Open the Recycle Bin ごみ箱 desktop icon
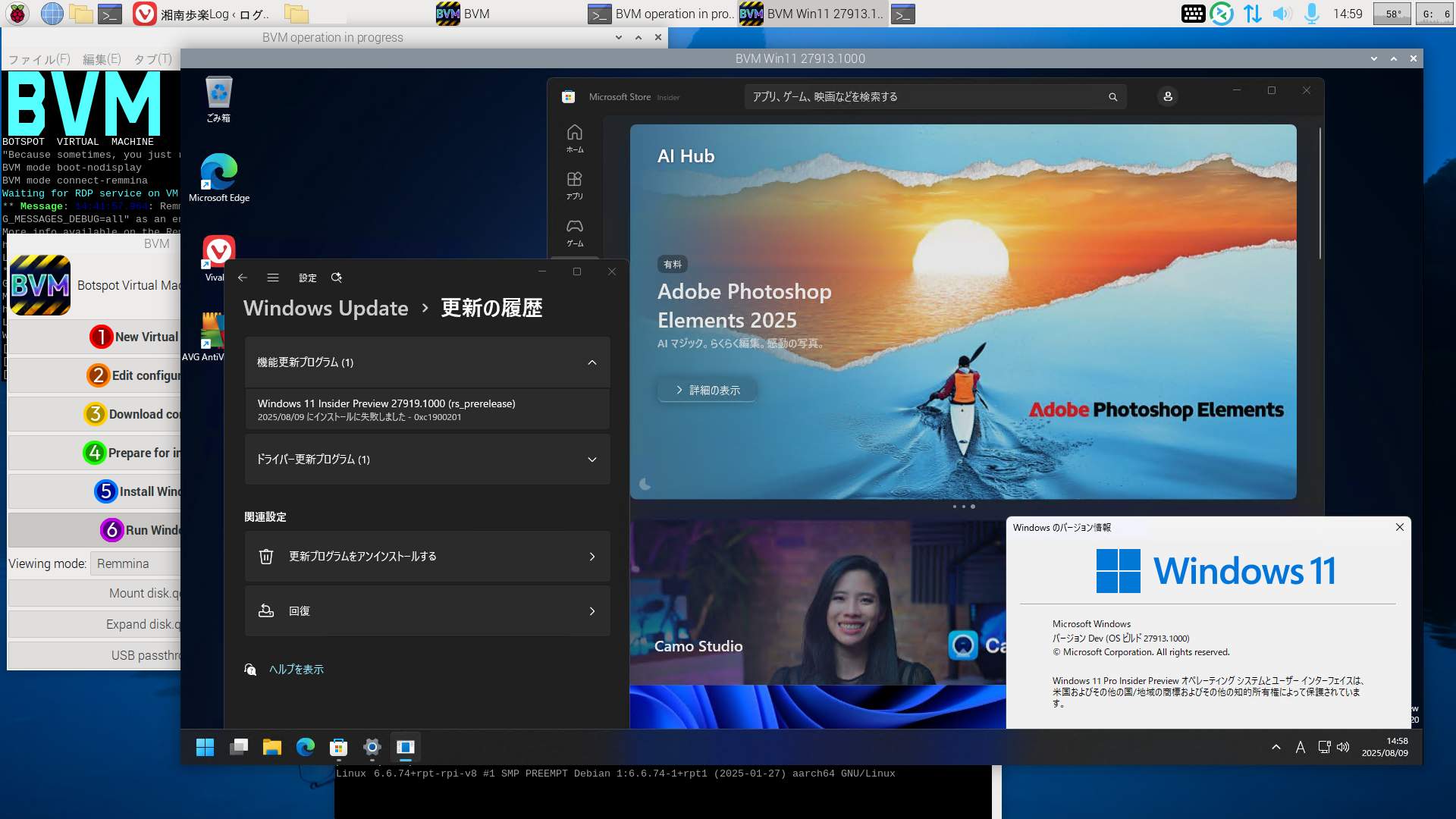This screenshot has height=819, width=1456. pos(218,99)
